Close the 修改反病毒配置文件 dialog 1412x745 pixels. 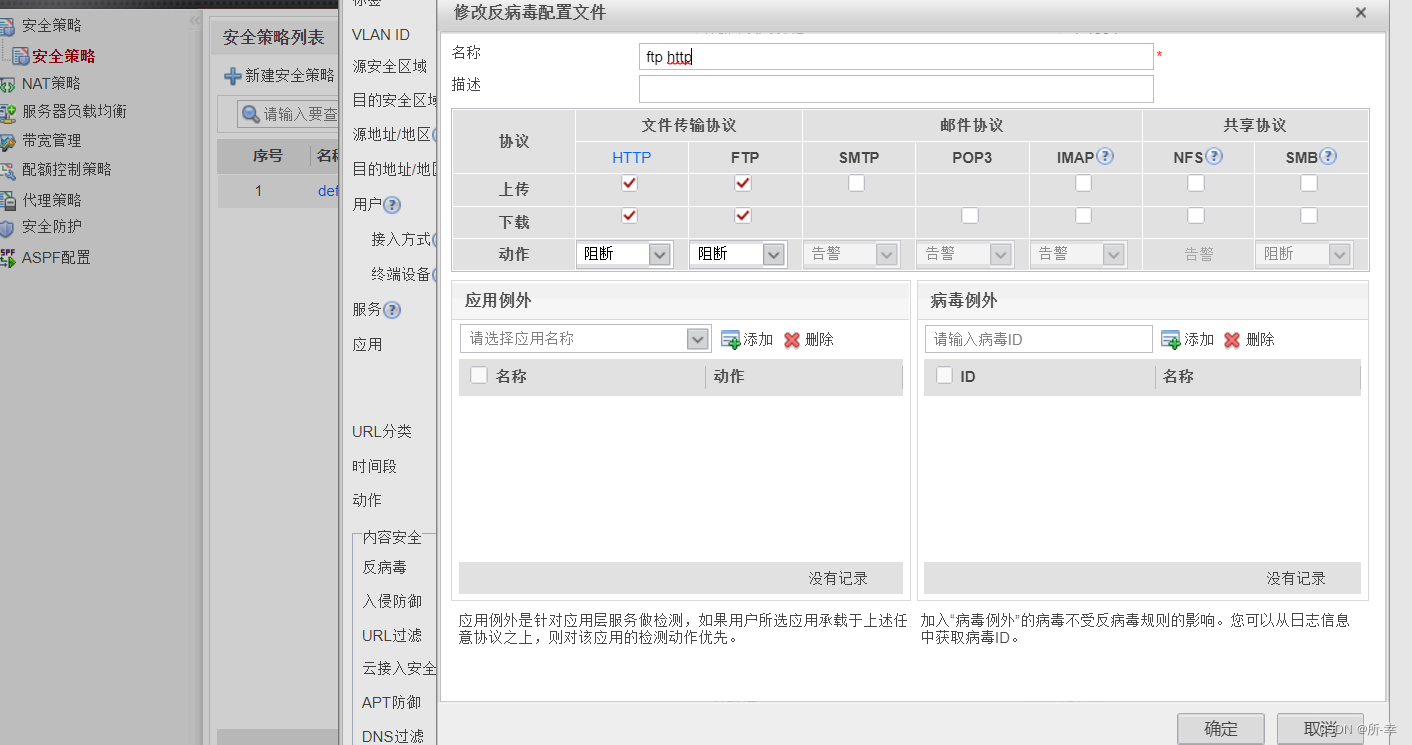(1360, 13)
